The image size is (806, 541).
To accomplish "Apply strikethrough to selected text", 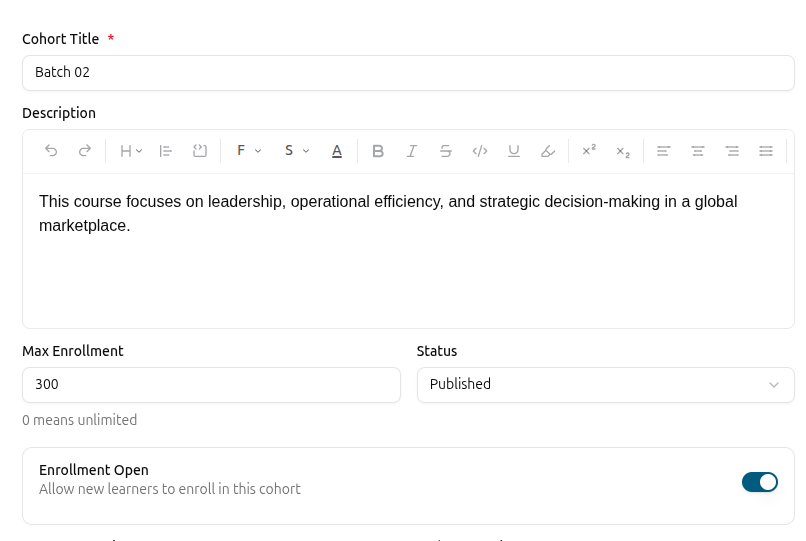I will [x=446, y=151].
